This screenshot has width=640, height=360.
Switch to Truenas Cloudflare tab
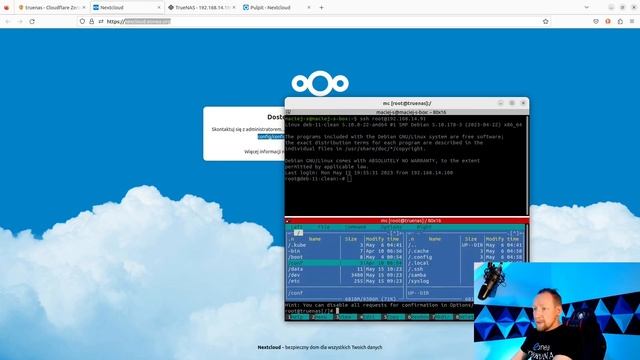tap(52, 7)
